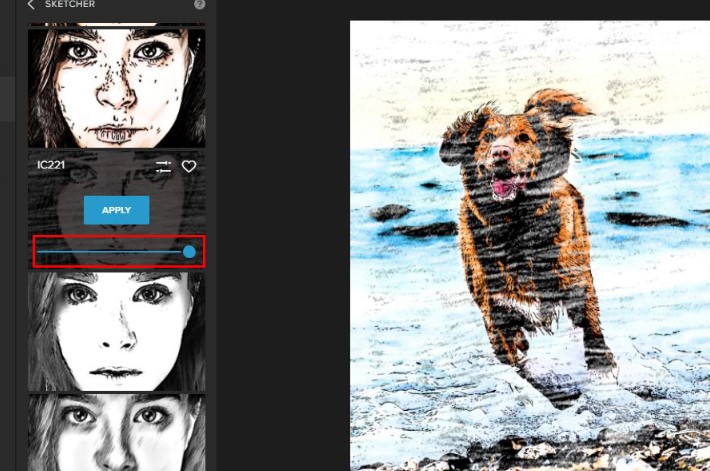Click the blue Apply button

click(x=116, y=210)
